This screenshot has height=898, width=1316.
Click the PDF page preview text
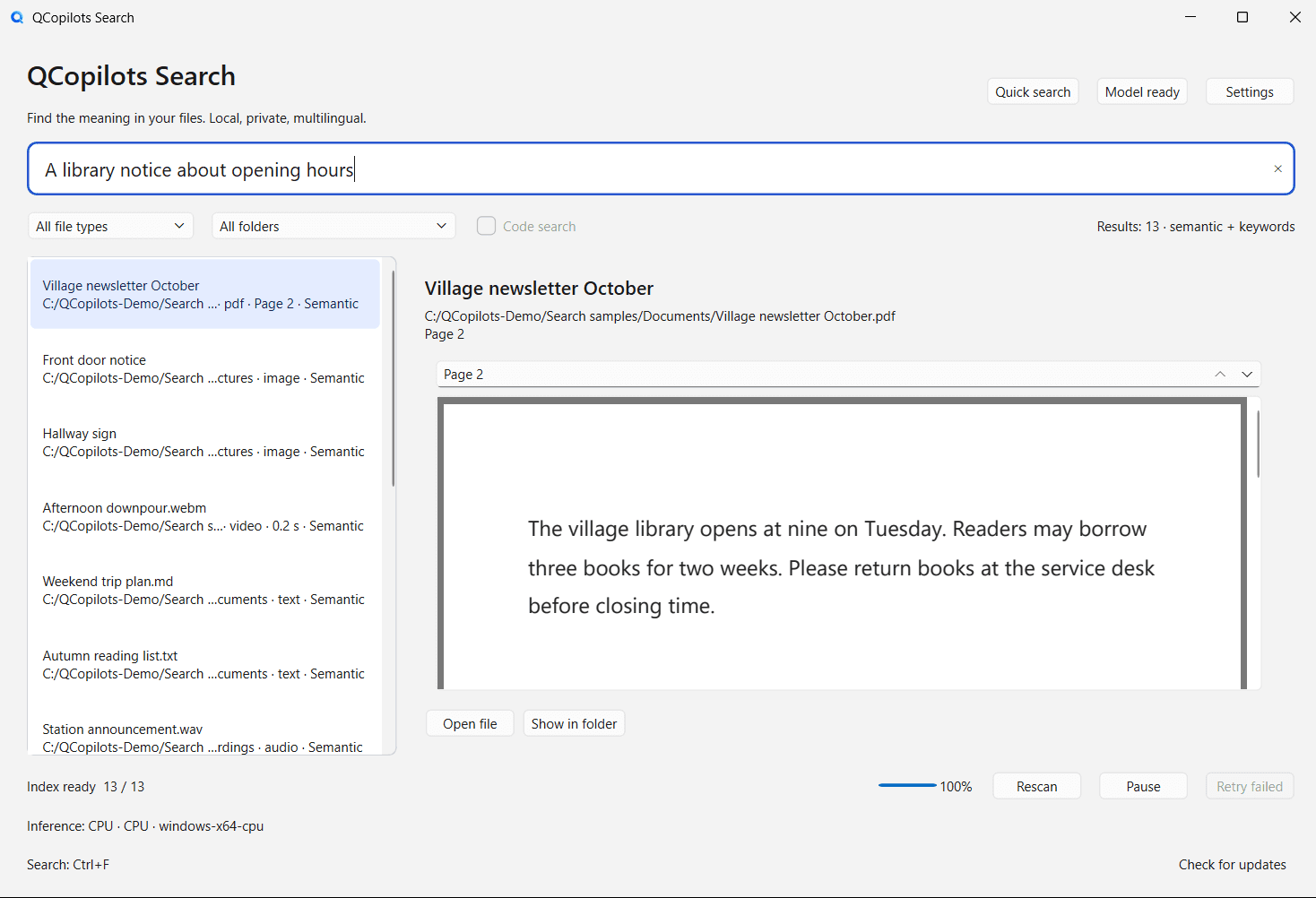point(841,567)
